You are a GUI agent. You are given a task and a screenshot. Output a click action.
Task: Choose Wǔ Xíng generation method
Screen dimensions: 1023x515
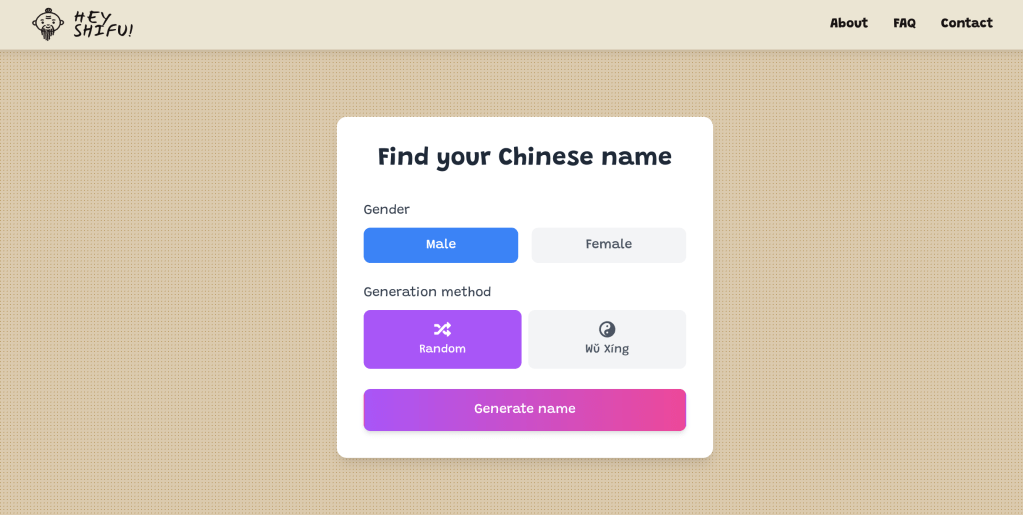(607, 339)
